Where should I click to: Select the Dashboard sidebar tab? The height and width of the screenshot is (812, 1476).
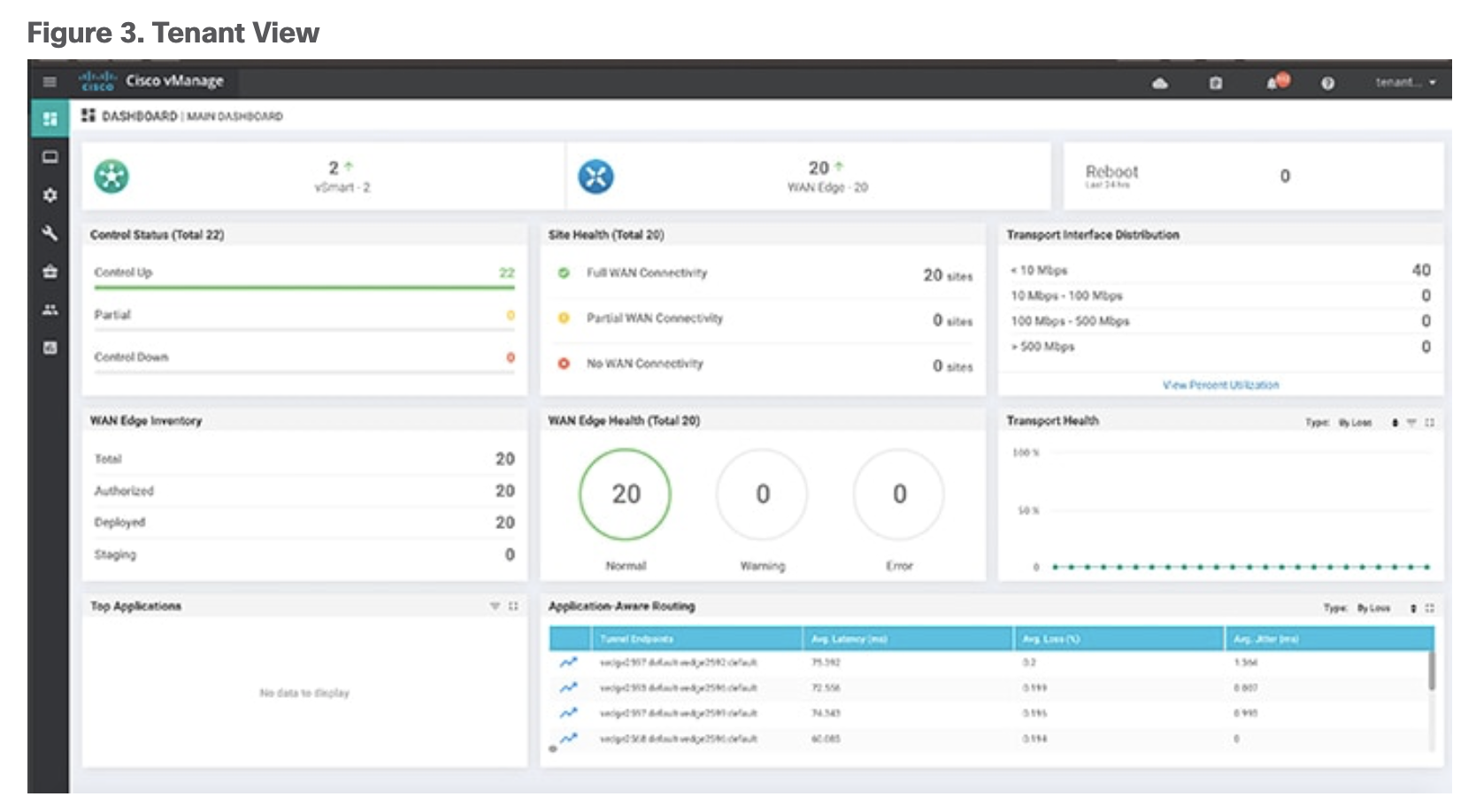click(x=50, y=119)
